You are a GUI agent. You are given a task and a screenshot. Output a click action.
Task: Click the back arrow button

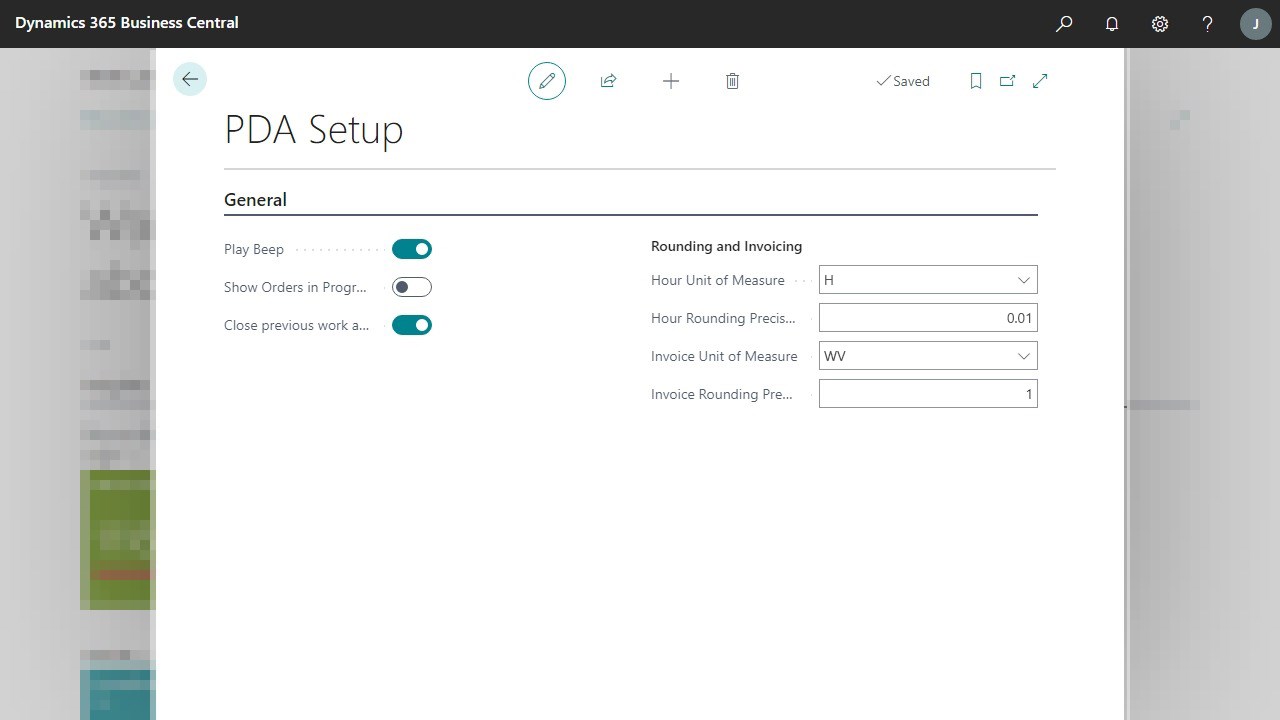click(x=190, y=80)
